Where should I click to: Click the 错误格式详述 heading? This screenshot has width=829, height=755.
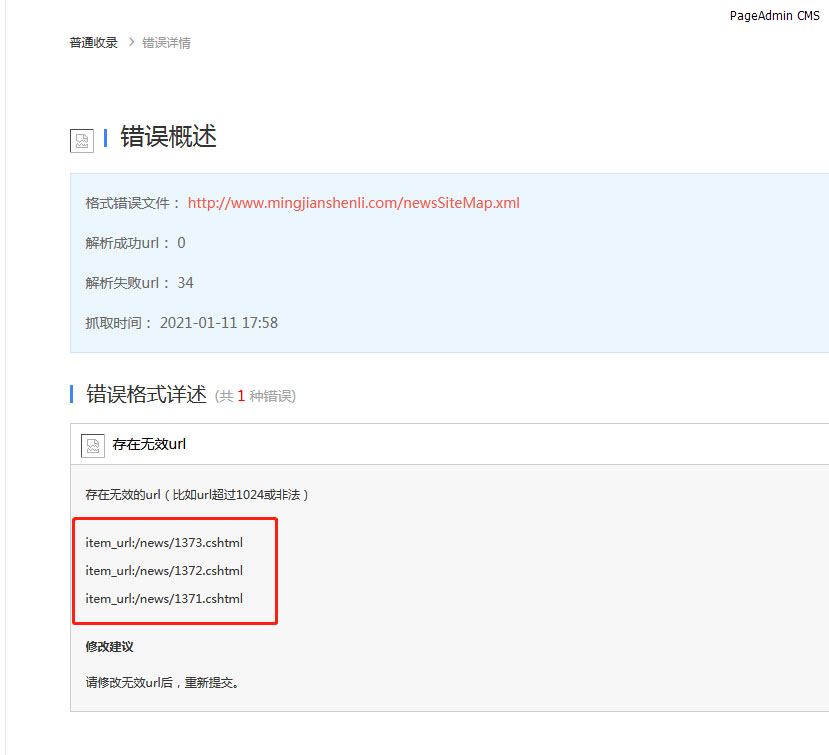146,394
